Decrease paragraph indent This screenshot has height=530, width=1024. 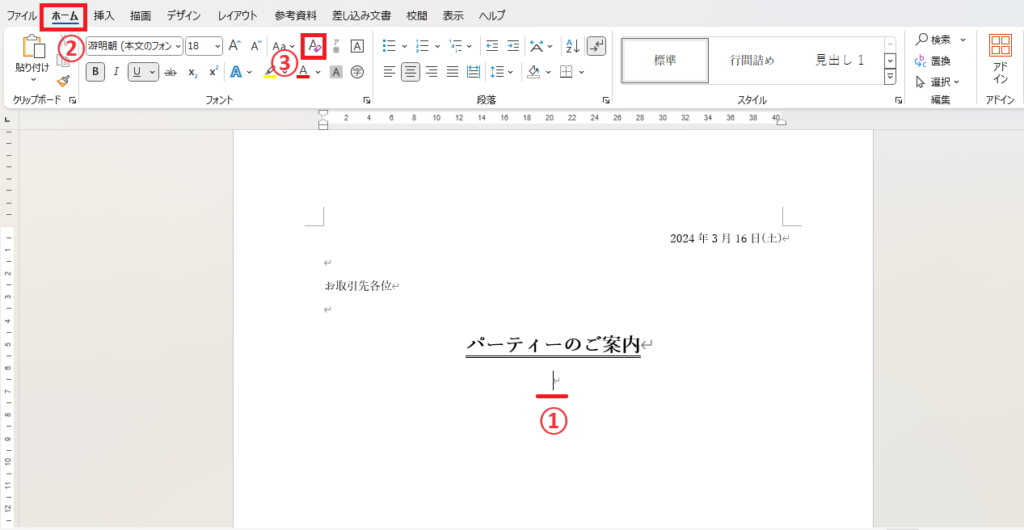click(492, 46)
